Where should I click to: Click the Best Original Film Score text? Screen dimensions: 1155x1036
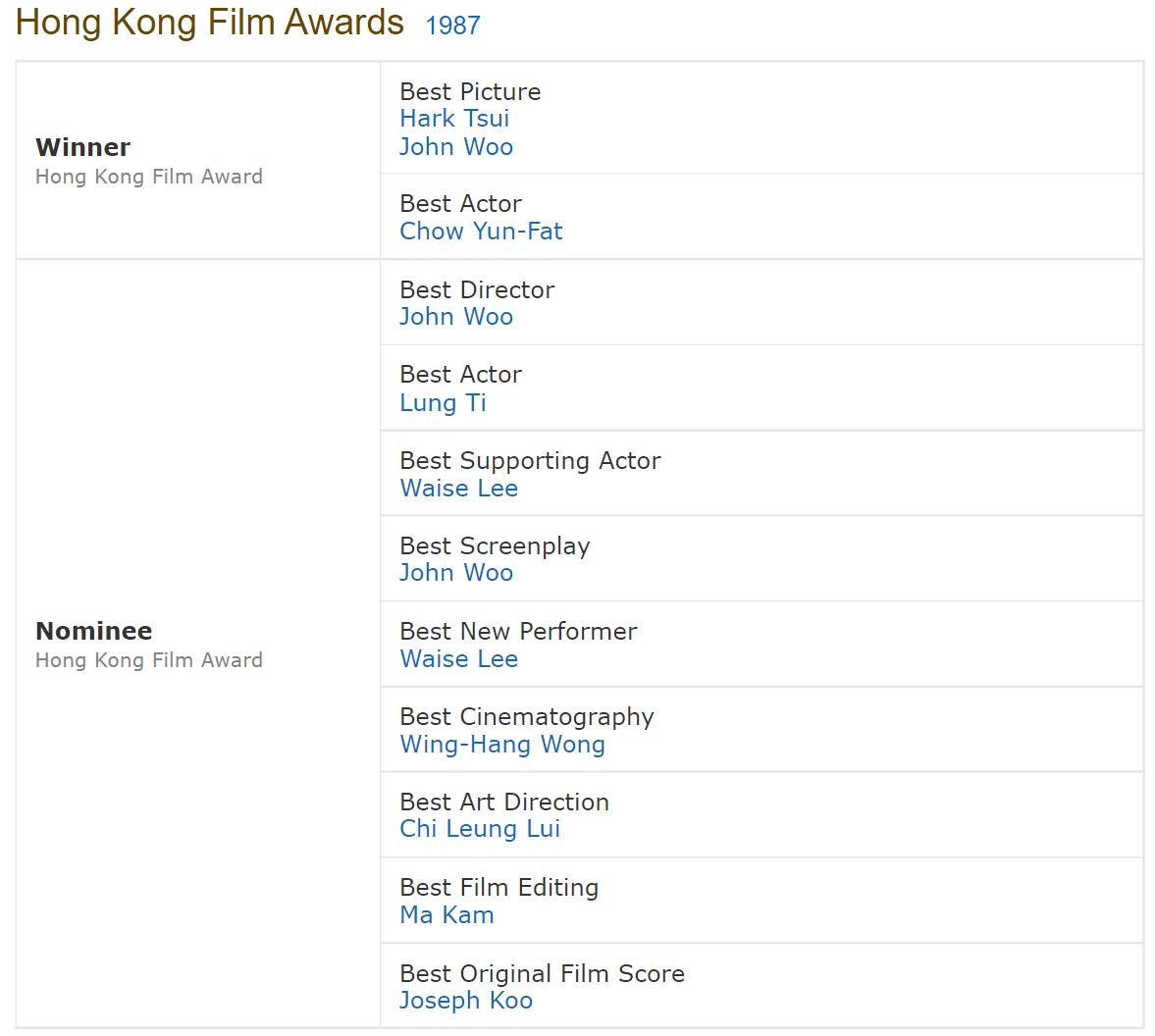coord(542,974)
